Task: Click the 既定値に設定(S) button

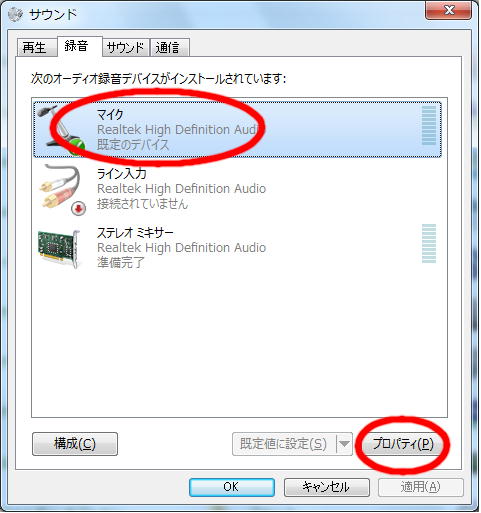Action: tap(284, 444)
